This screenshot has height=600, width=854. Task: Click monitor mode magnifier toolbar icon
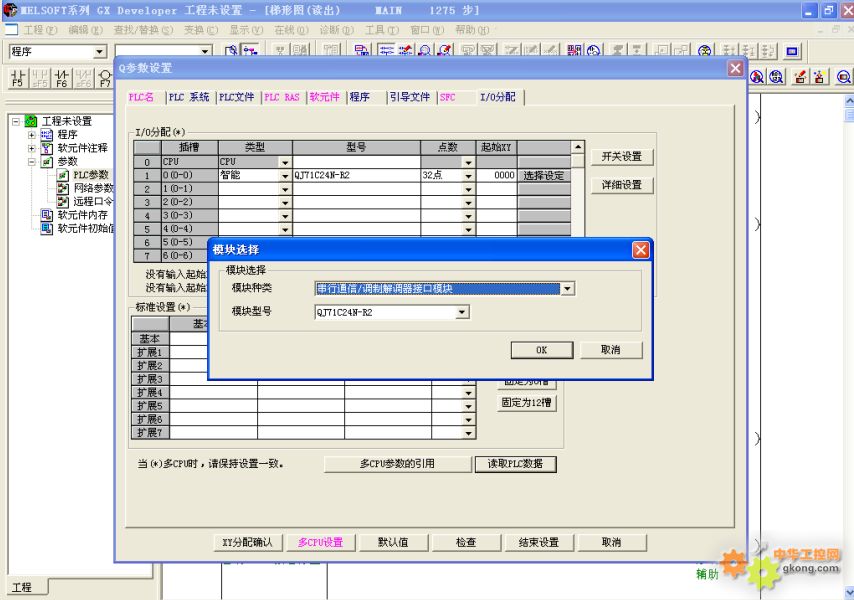[x=425, y=51]
